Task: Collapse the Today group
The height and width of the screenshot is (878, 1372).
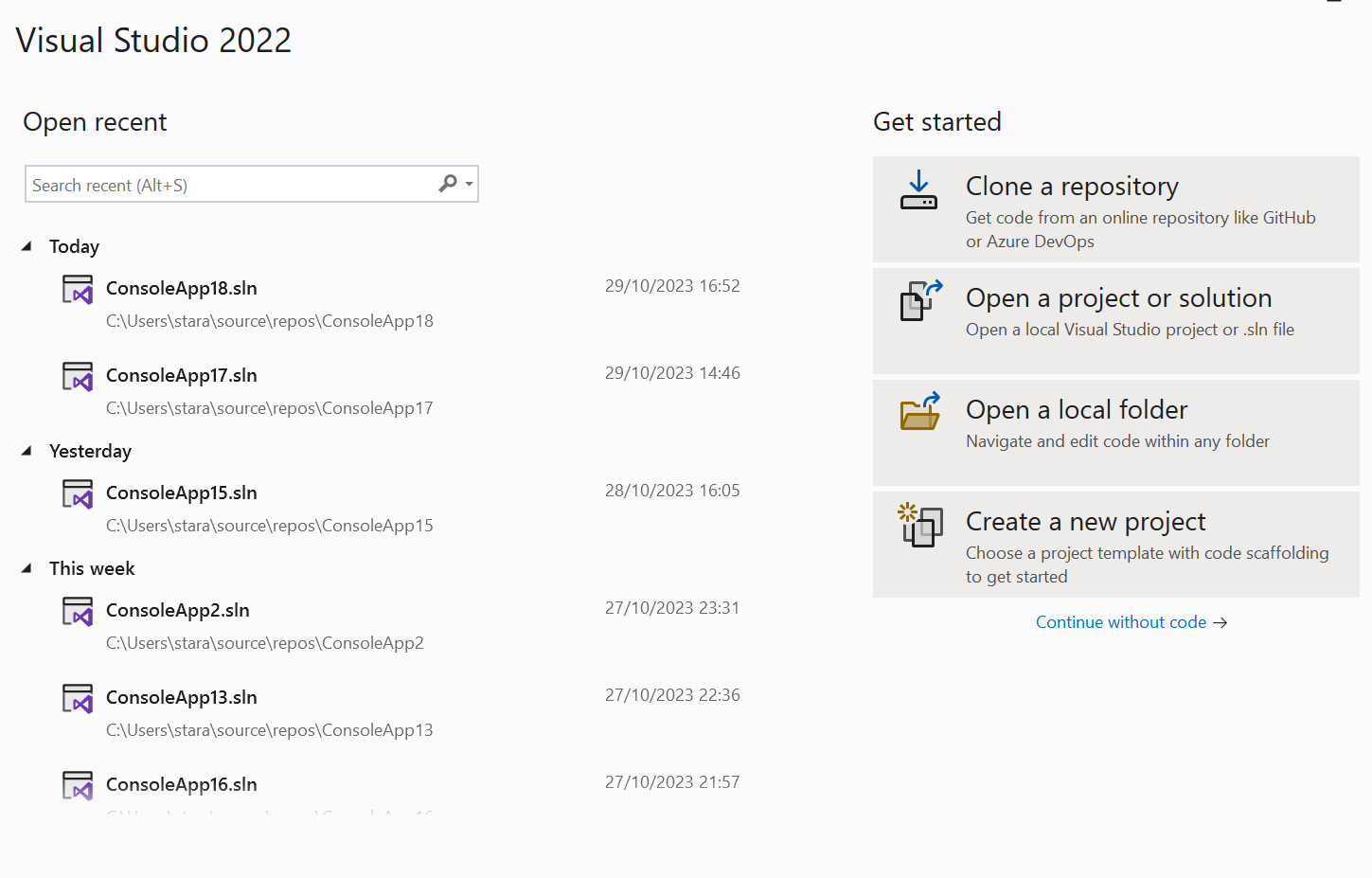Action: tap(27, 246)
